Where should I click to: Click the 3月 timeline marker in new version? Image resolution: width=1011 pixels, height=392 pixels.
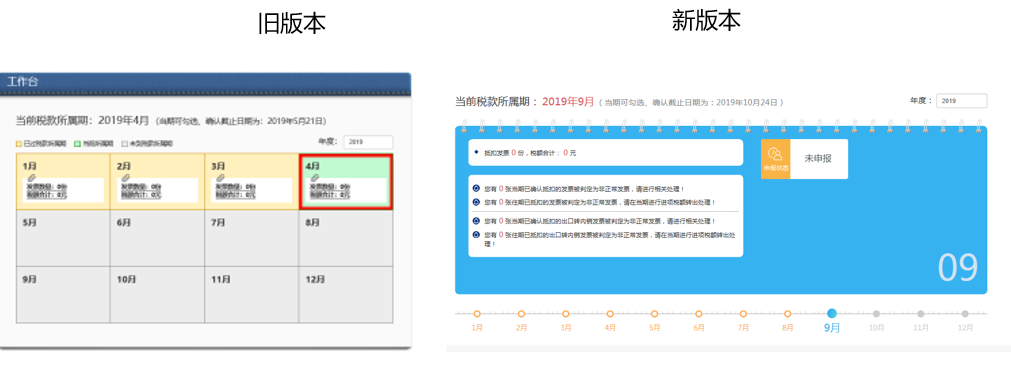tap(565, 314)
